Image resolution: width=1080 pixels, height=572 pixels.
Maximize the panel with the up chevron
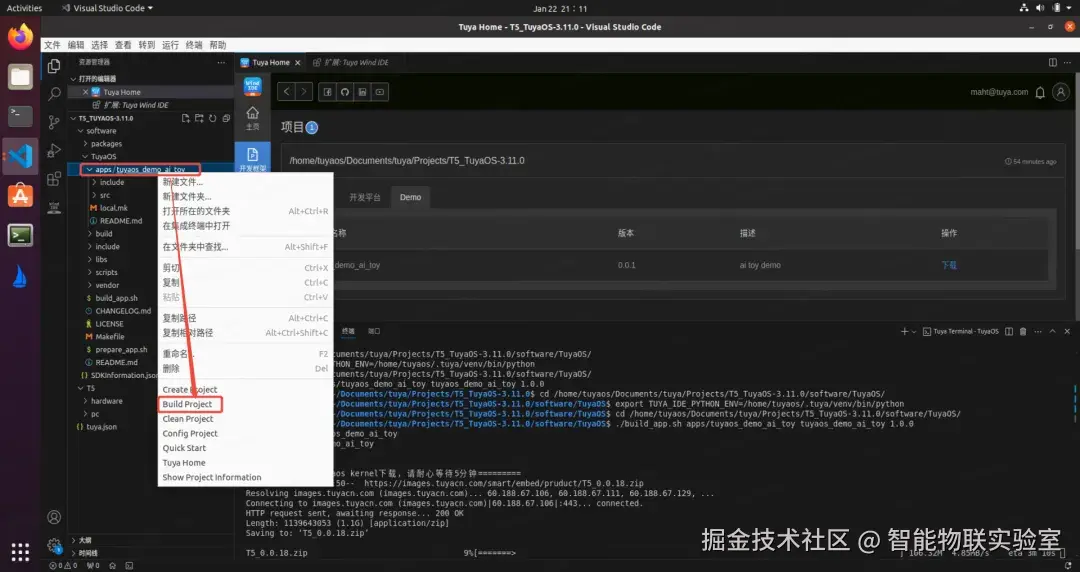coord(1052,331)
